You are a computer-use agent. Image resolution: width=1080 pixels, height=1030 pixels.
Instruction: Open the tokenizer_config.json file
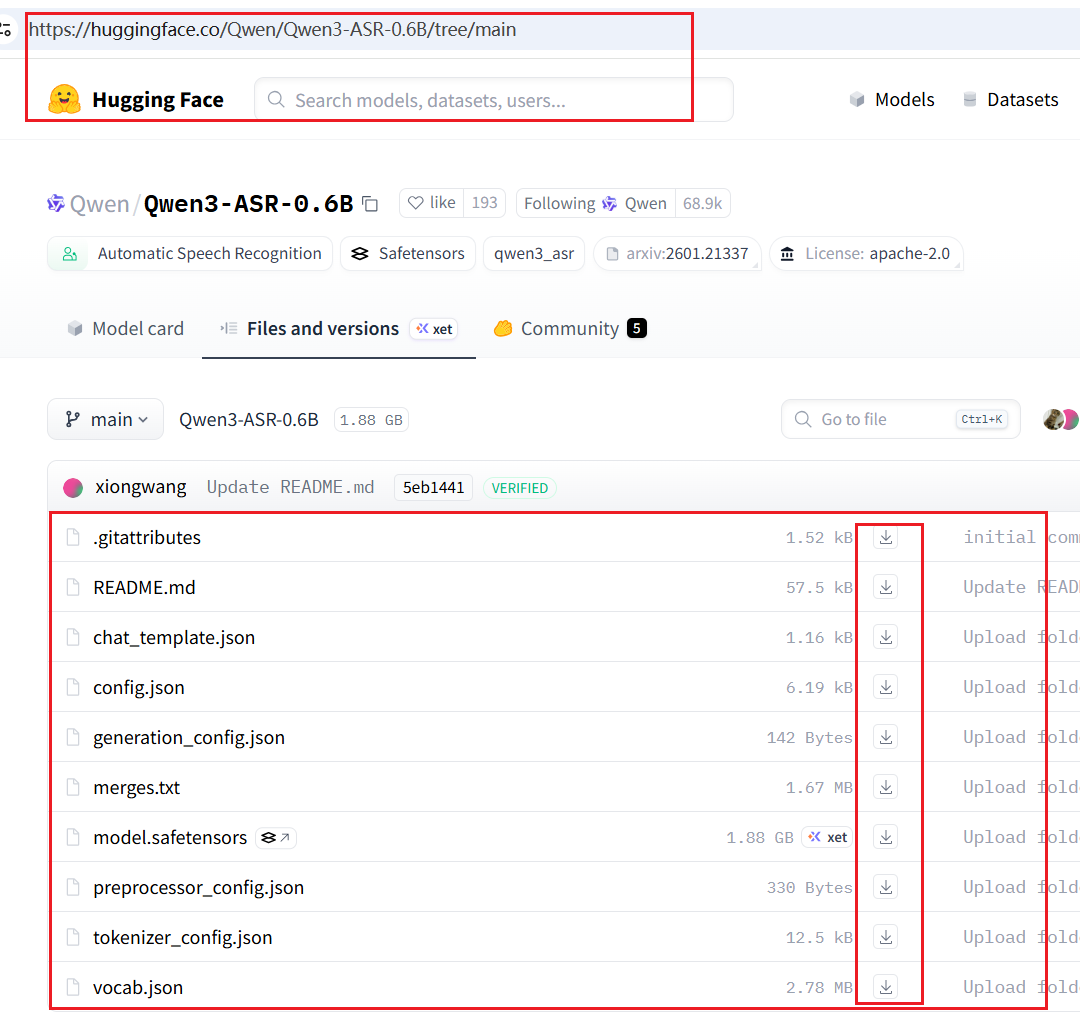(182, 937)
